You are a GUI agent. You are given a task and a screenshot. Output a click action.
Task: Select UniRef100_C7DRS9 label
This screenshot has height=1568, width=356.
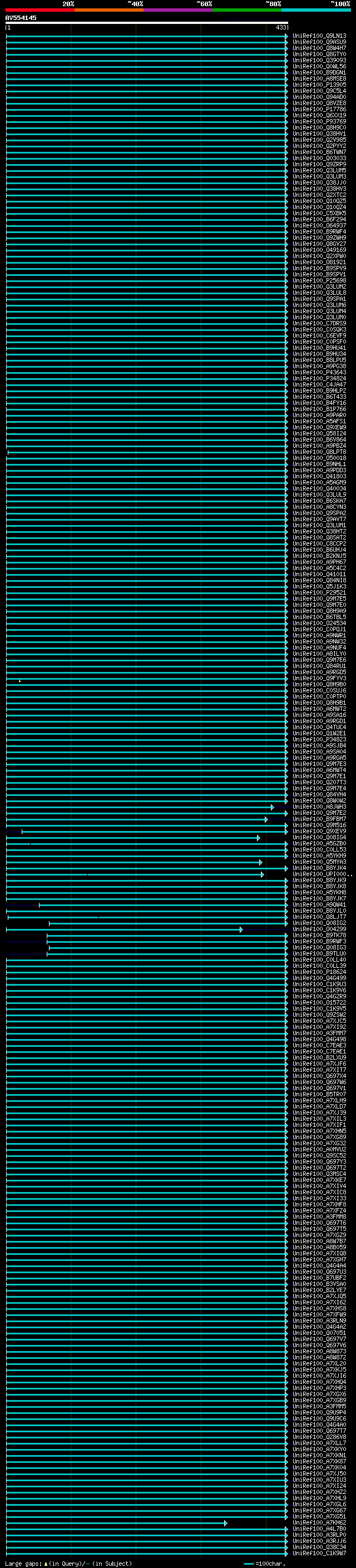tap(319, 323)
